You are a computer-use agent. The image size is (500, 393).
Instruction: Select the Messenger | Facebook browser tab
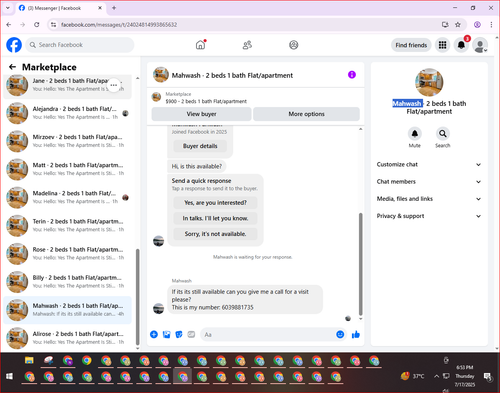coord(60,8)
